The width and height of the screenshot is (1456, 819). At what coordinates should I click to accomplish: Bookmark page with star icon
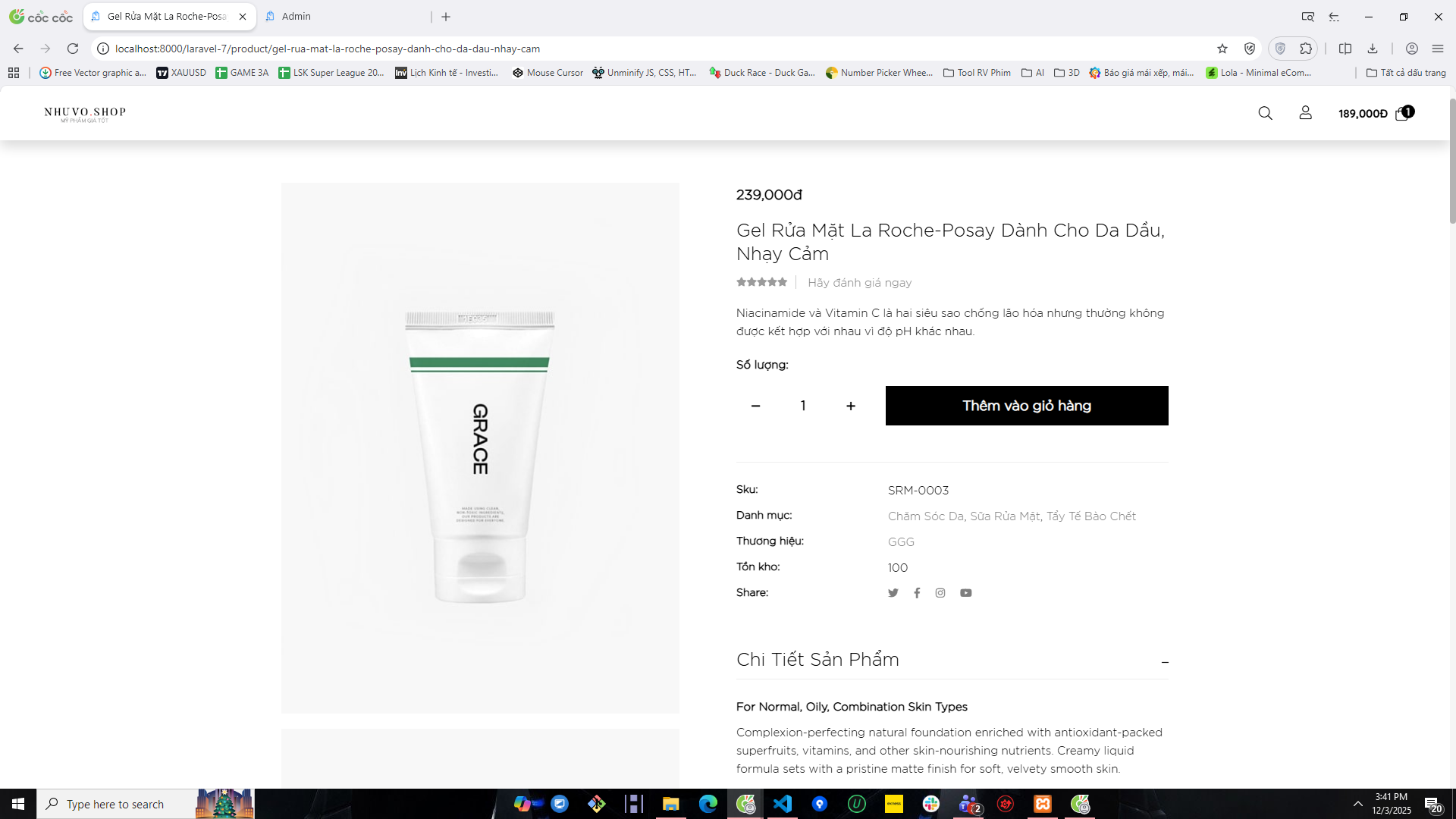pos(1222,49)
